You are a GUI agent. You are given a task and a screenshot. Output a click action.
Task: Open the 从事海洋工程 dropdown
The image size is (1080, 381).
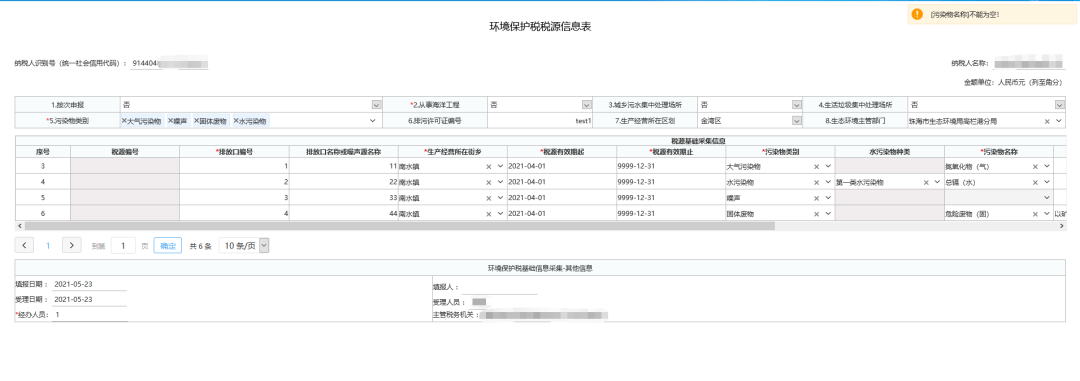(x=587, y=105)
